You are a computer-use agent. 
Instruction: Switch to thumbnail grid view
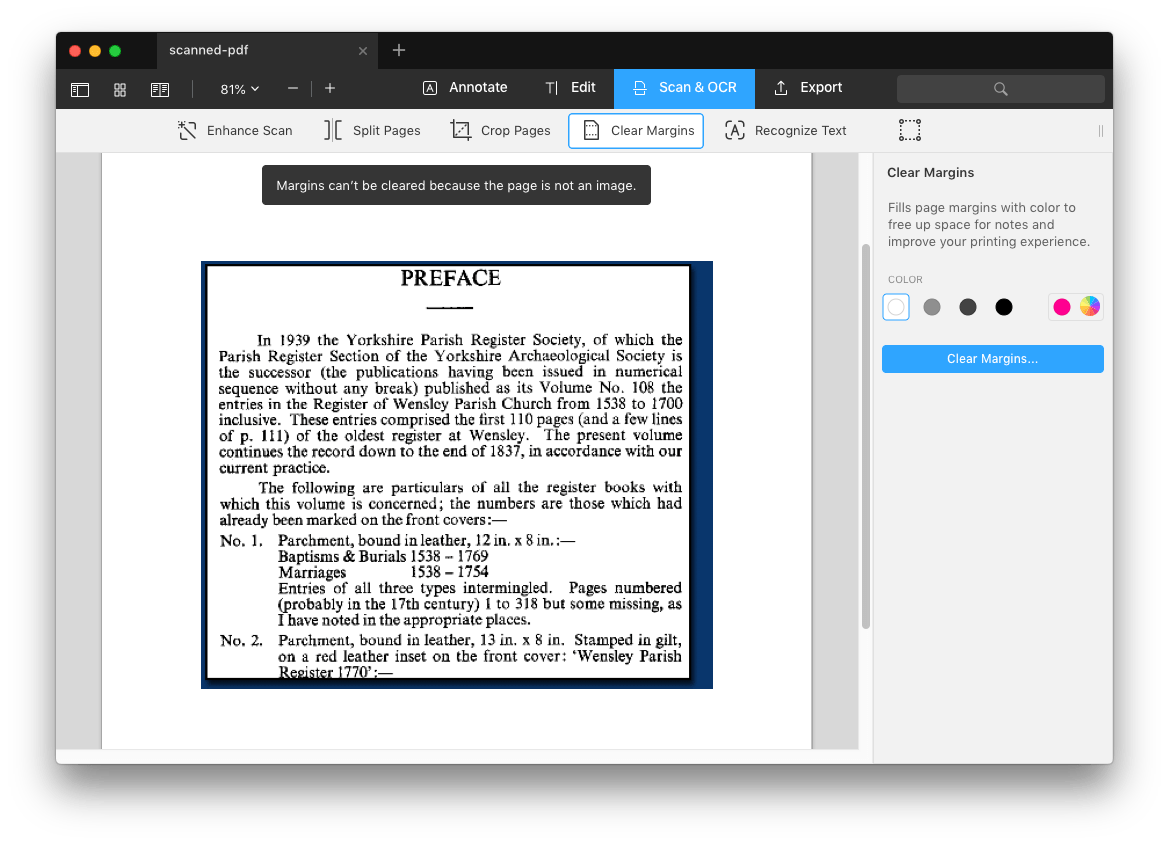click(x=120, y=89)
